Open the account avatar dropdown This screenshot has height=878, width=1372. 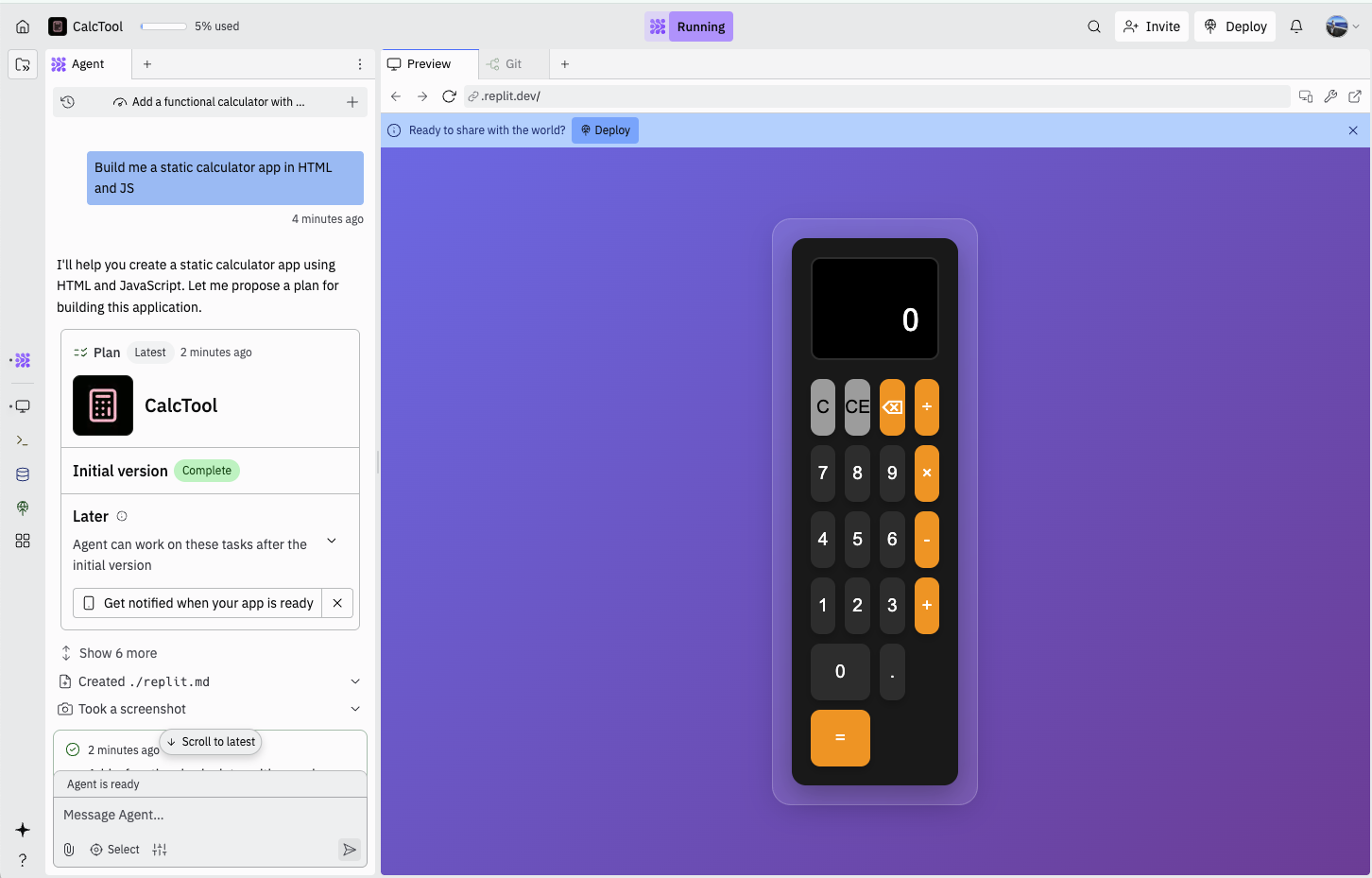pyautogui.click(x=1343, y=26)
